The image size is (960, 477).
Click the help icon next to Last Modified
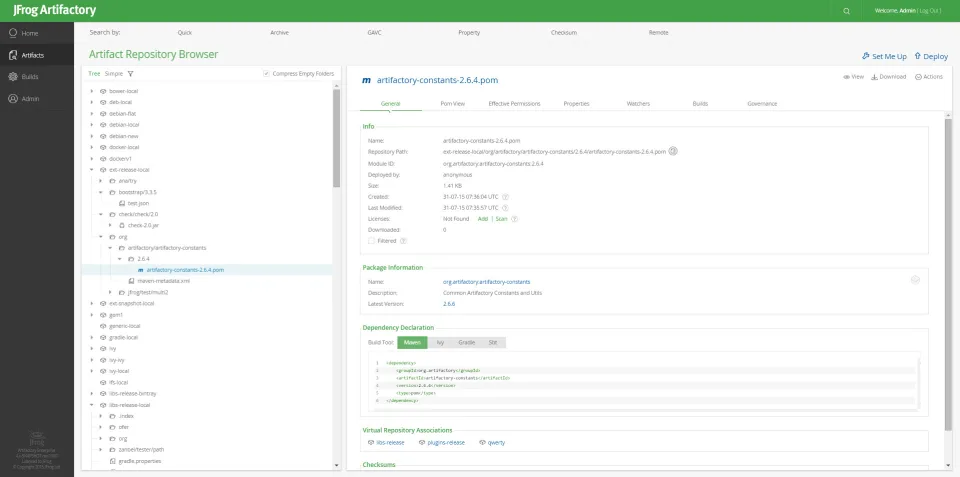point(506,208)
